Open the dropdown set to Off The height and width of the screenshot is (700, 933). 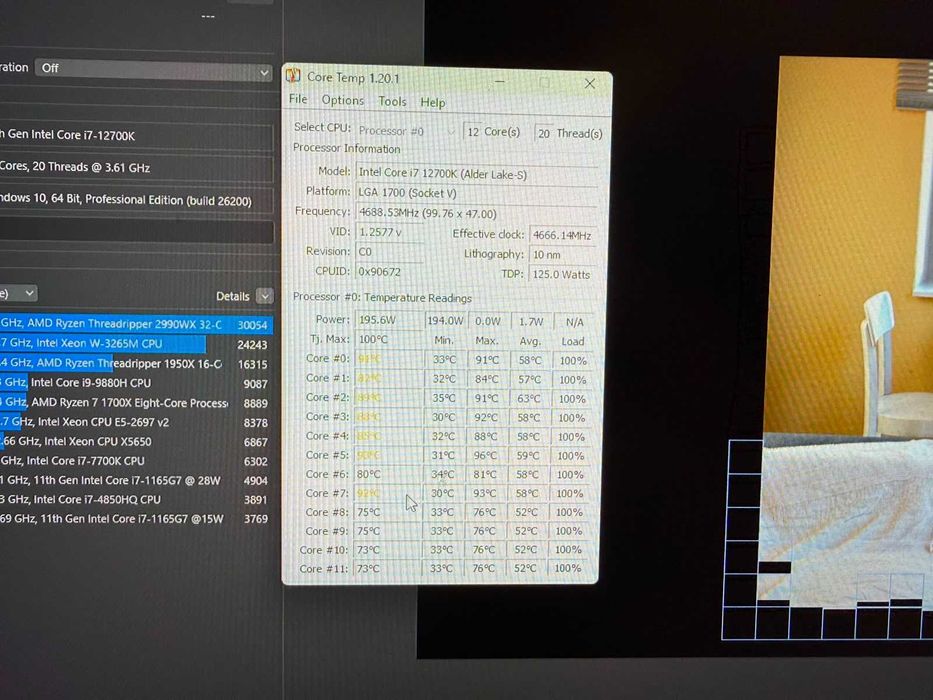pyautogui.click(x=154, y=69)
